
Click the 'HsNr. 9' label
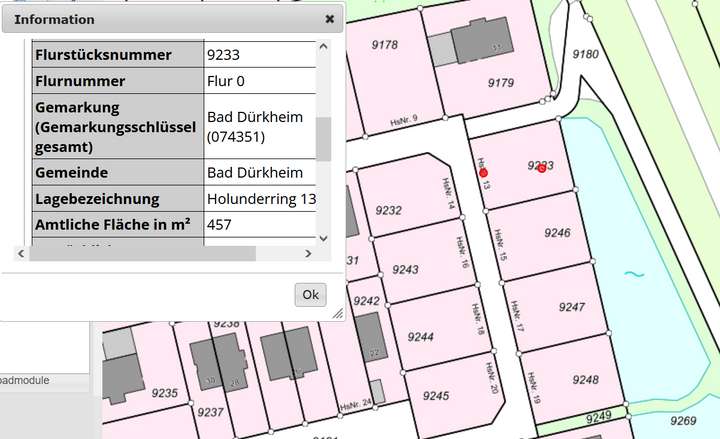coord(404,120)
